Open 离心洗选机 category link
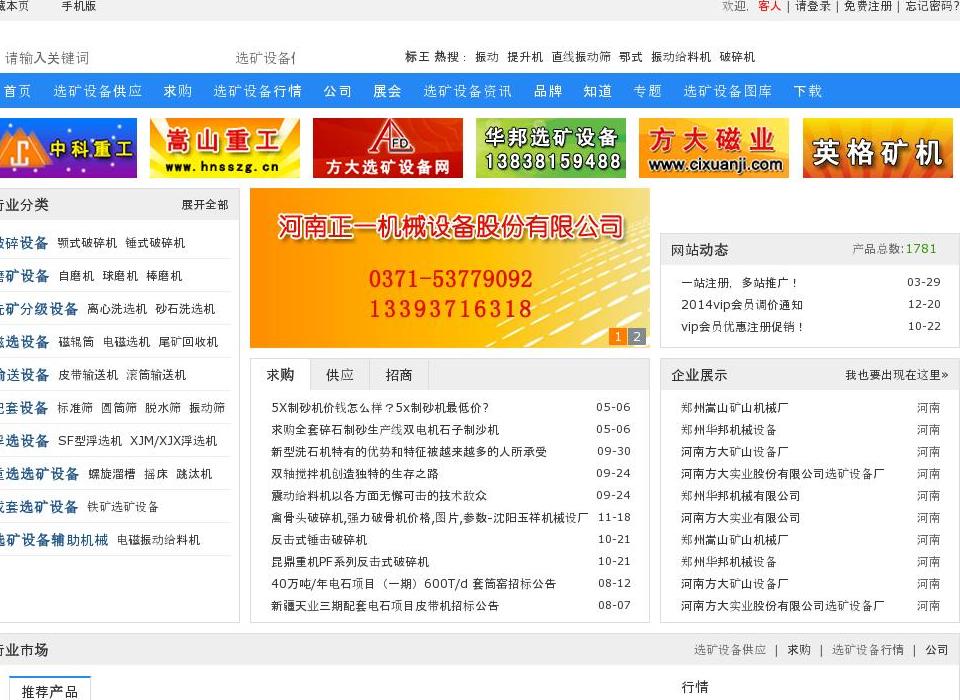 click(x=117, y=309)
